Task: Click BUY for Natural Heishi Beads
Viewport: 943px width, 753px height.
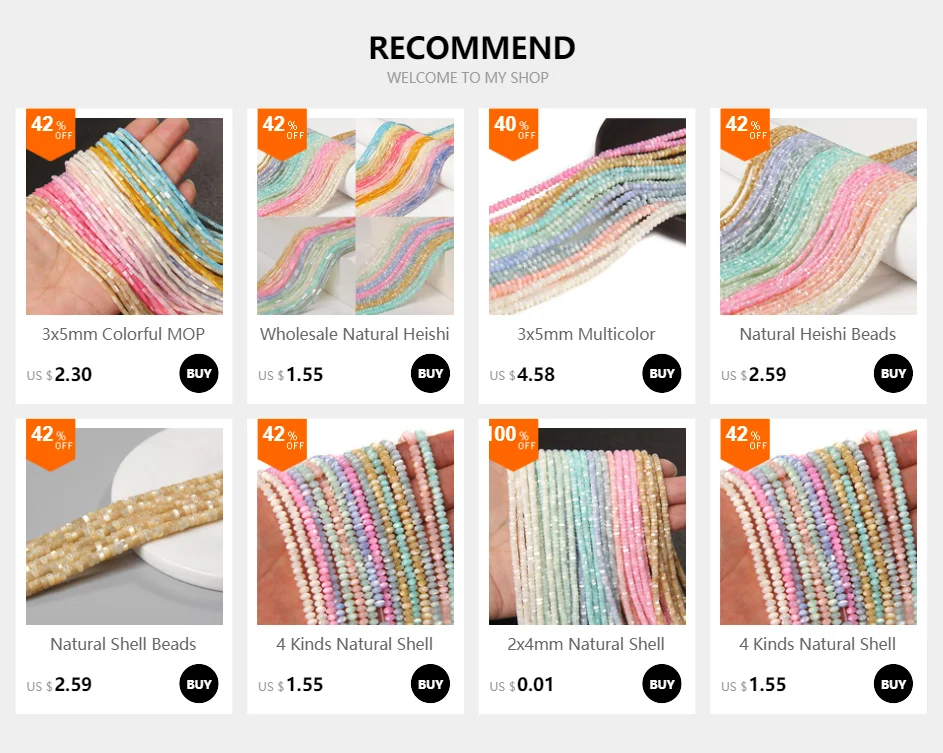Action: click(x=893, y=373)
